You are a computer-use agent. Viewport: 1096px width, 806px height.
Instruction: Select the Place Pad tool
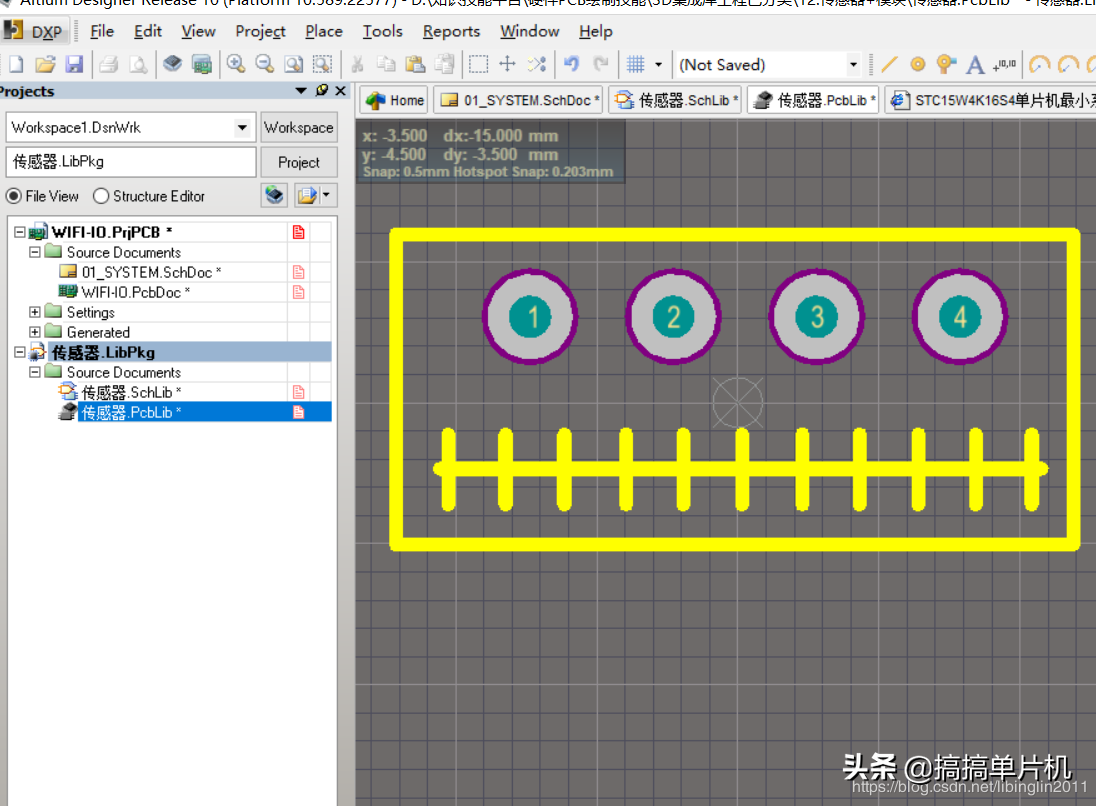917,65
